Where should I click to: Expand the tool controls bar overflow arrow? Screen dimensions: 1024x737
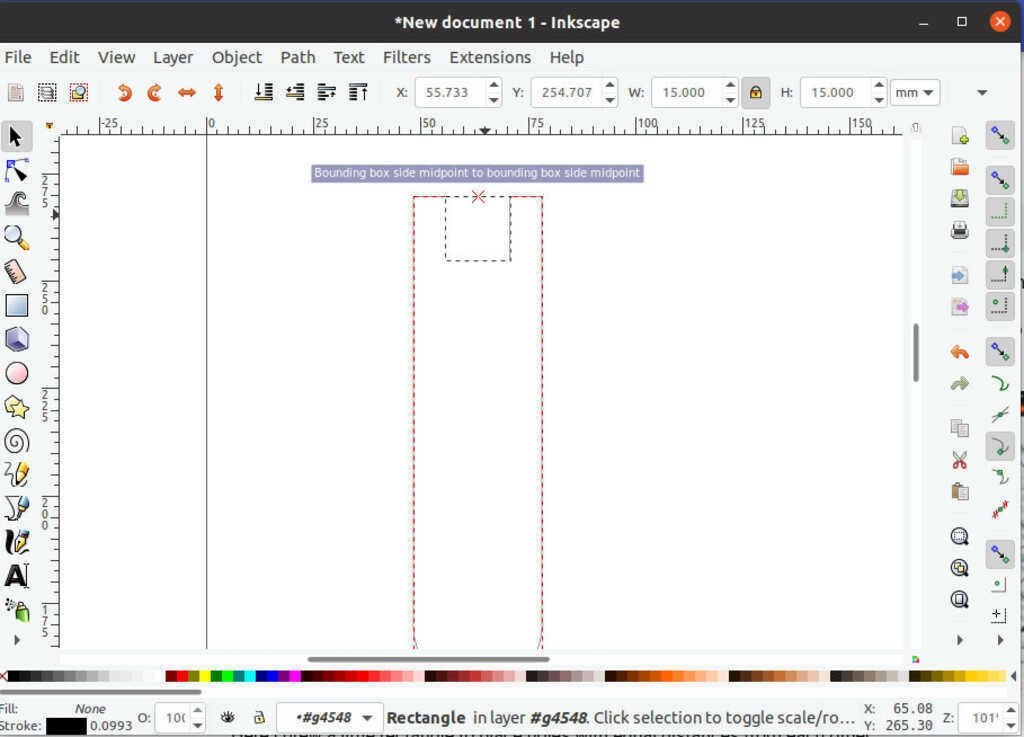point(982,93)
